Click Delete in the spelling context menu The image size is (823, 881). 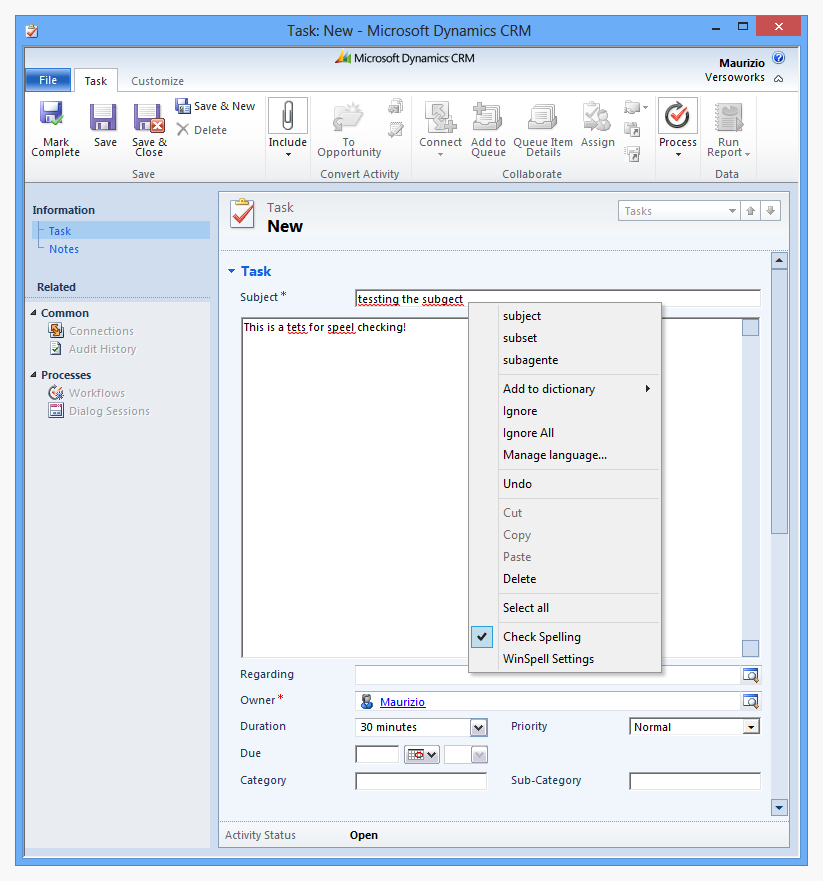click(x=564, y=579)
